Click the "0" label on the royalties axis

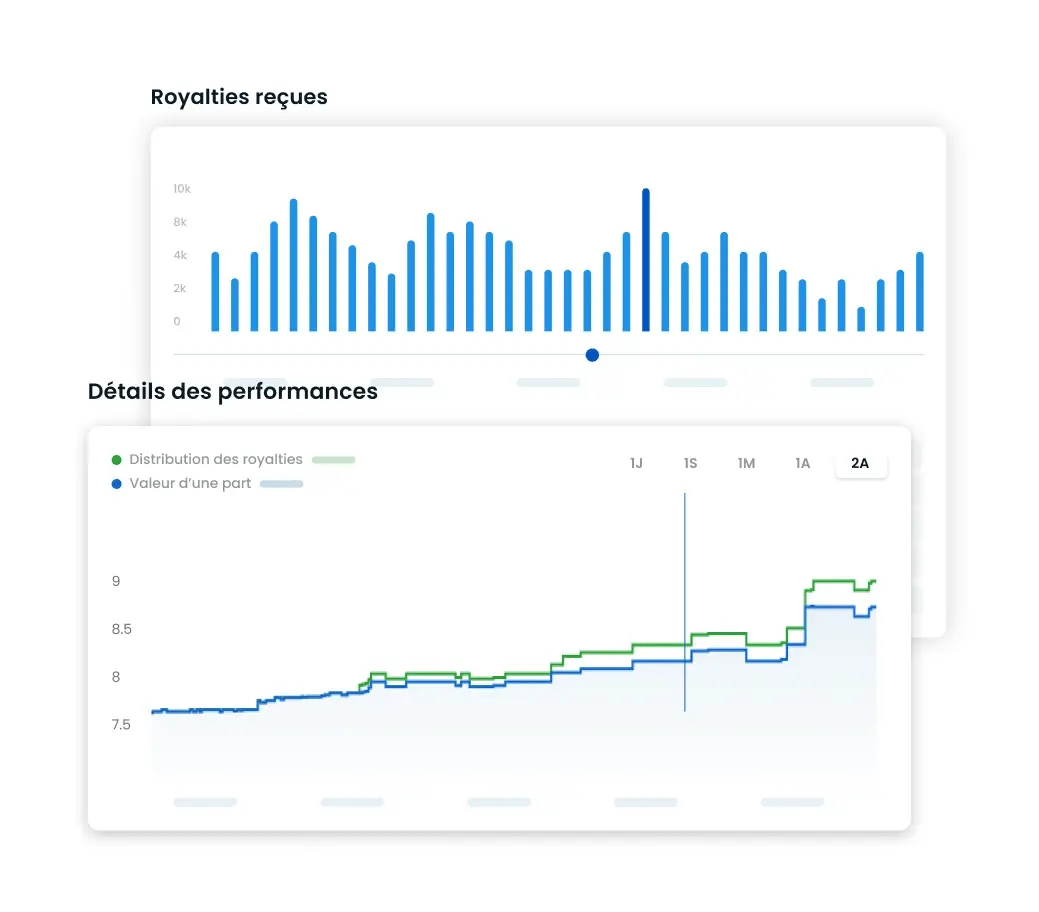click(177, 321)
